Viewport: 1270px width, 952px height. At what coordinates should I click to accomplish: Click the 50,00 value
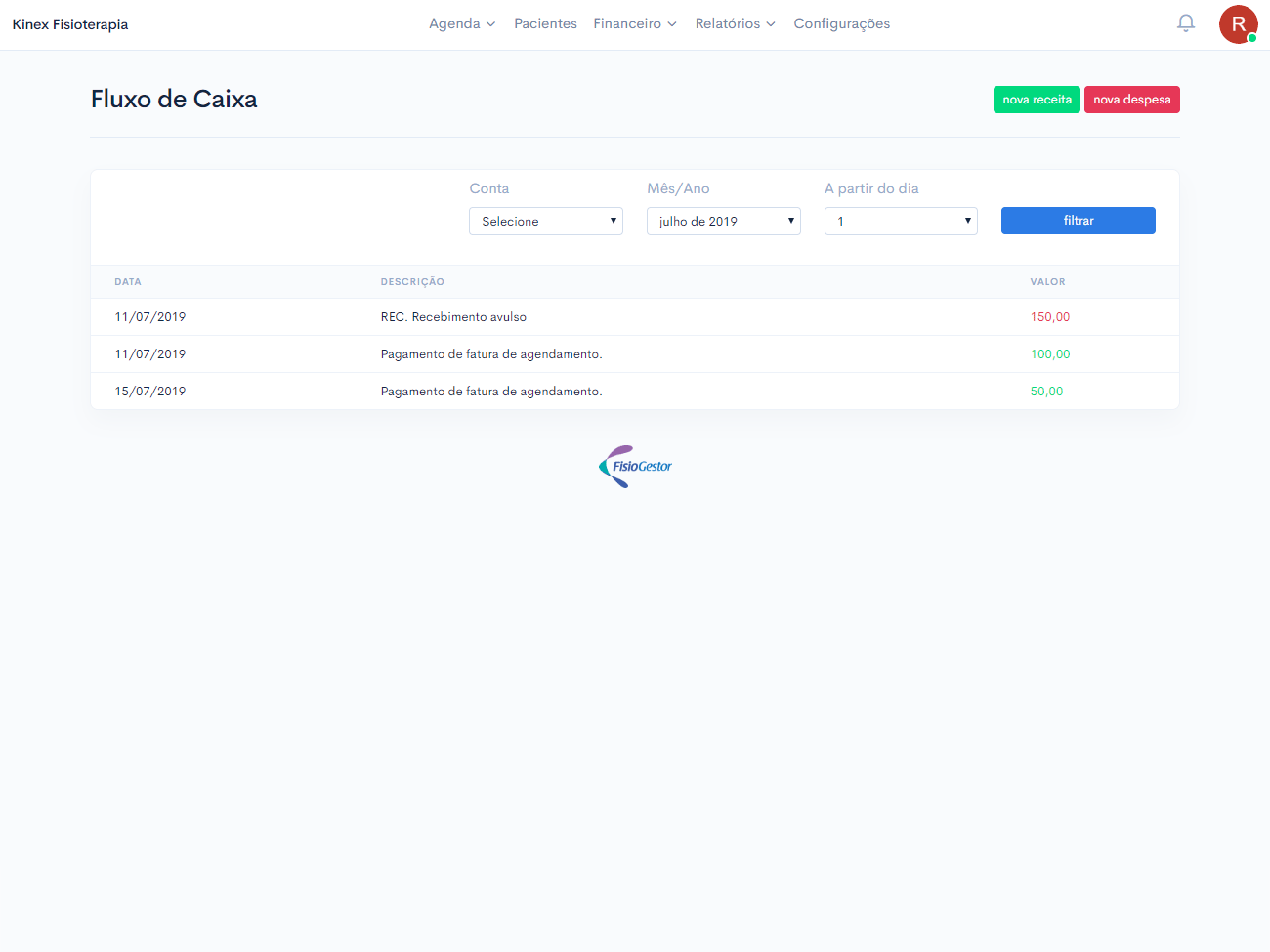click(1046, 392)
